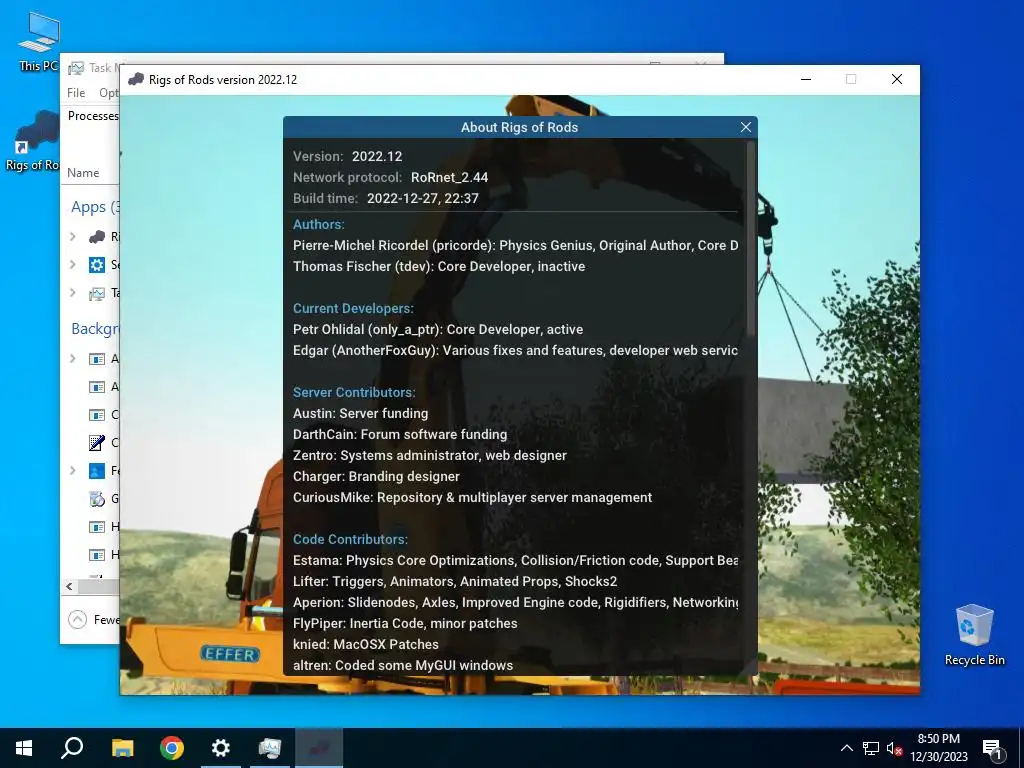Open This PC desktop icon
The height and width of the screenshot is (768, 1024).
[38, 42]
